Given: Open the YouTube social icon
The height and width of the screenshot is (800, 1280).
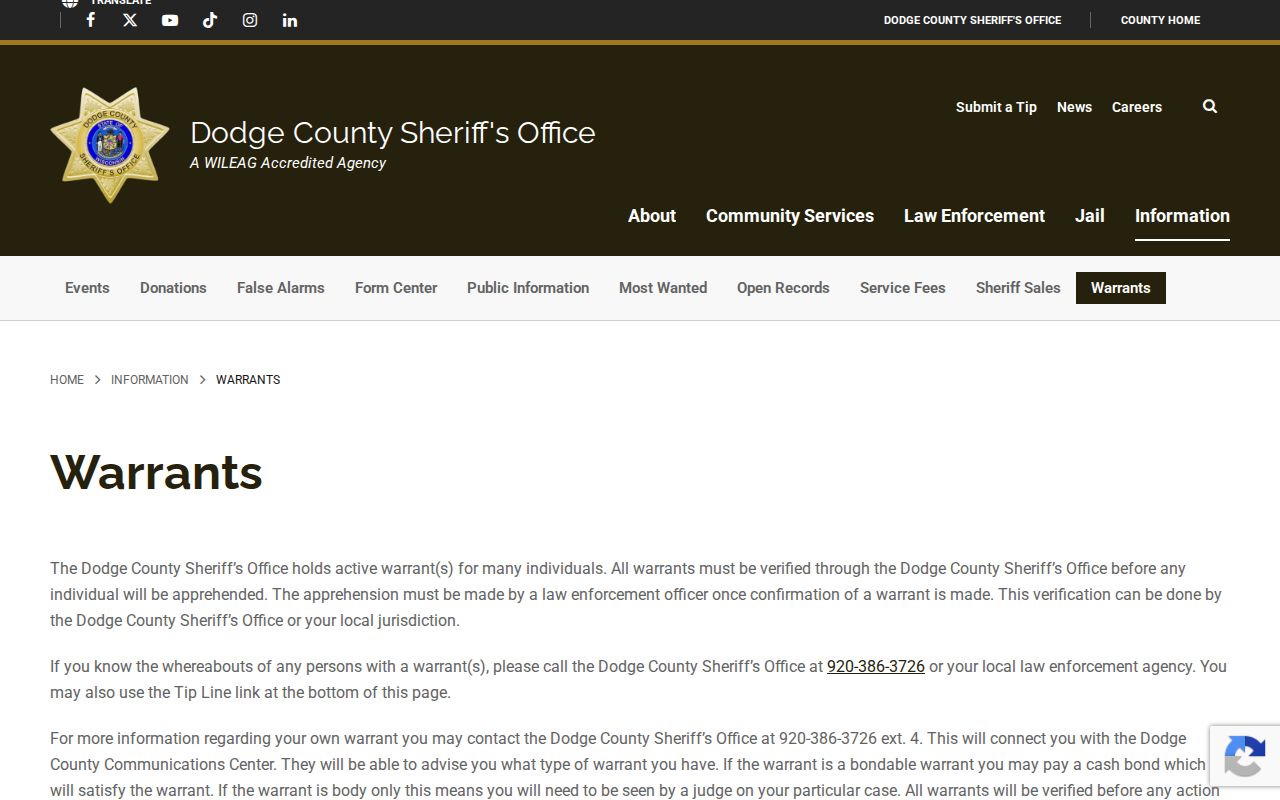Looking at the screenshot, I should (170, 20).
